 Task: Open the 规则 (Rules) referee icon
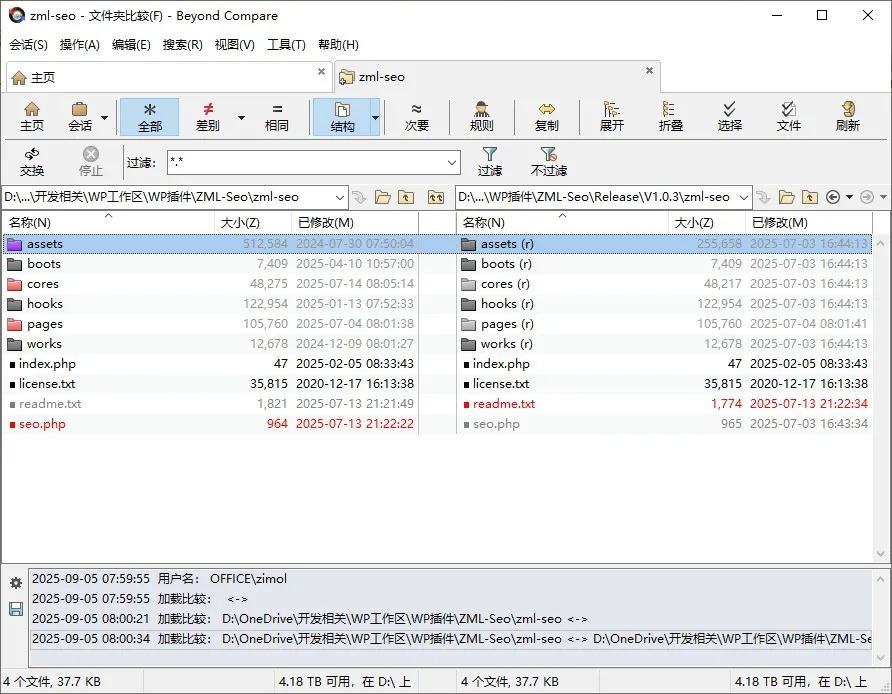[x=481, y=117]
